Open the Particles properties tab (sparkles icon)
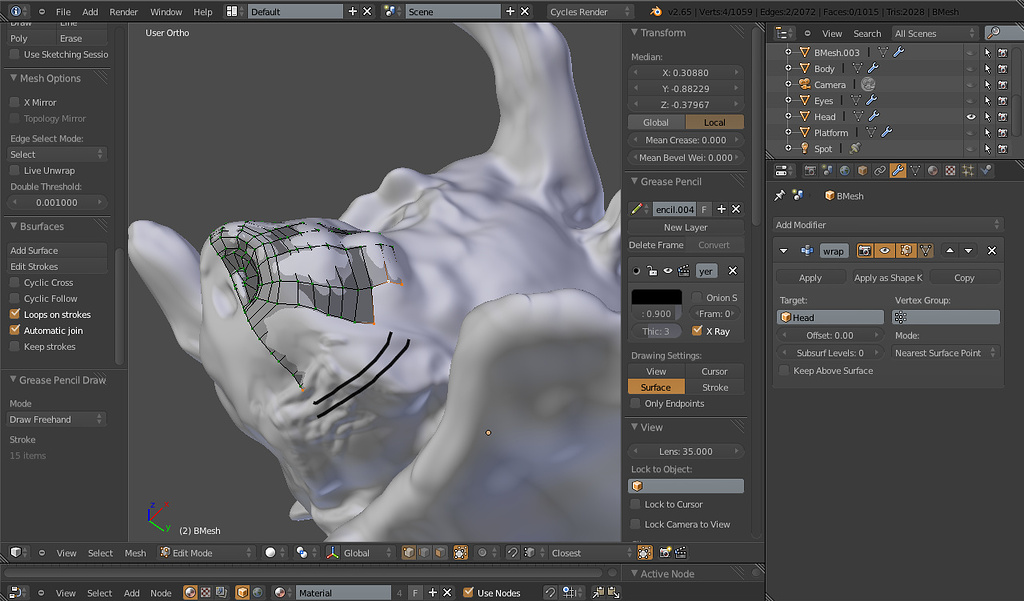The image size is (1024, 601). pos(968,171)
